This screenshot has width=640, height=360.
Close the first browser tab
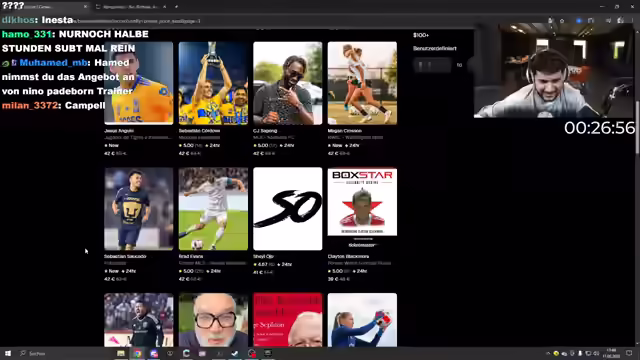point(85,7)
